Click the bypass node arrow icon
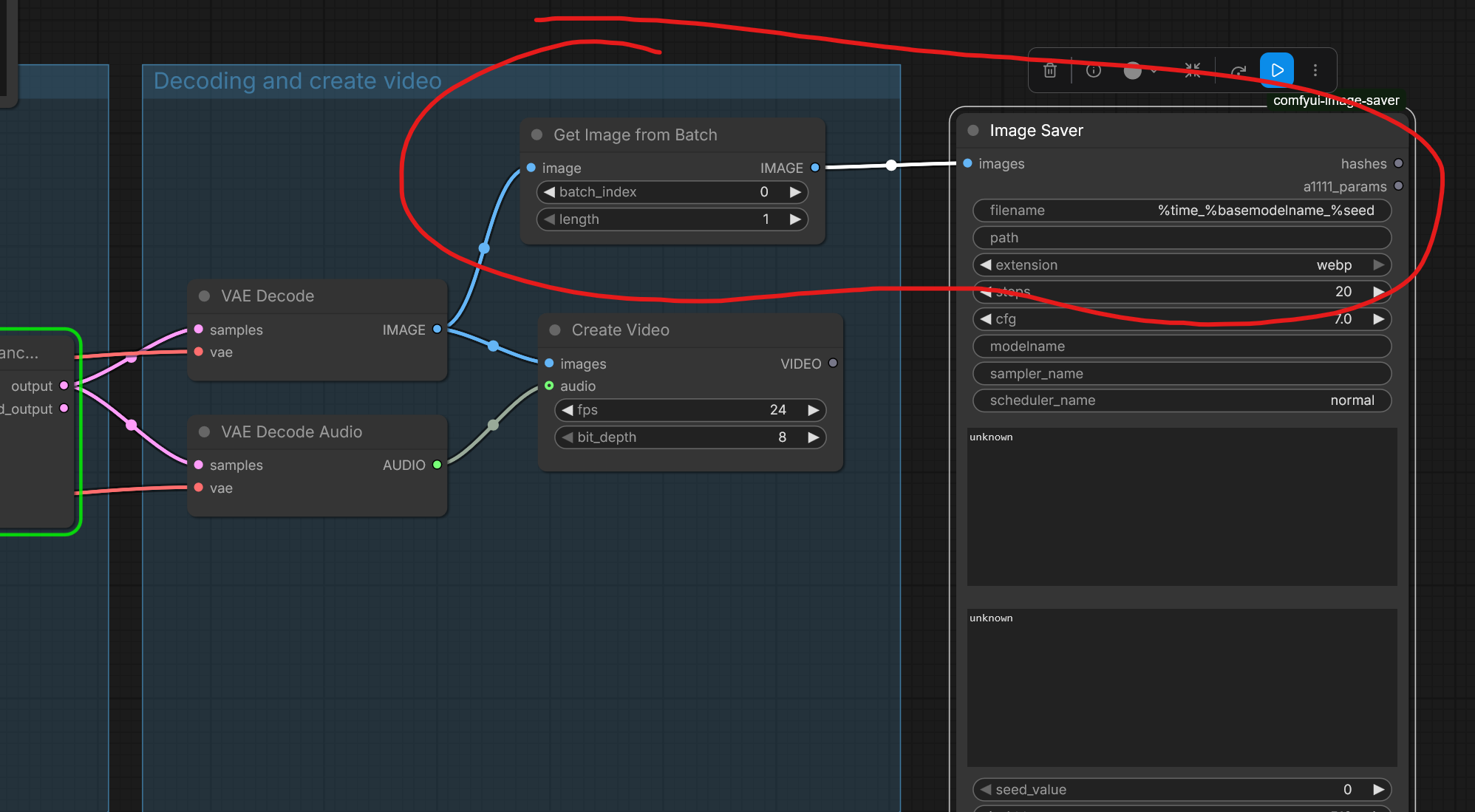 pos(1239,70)
